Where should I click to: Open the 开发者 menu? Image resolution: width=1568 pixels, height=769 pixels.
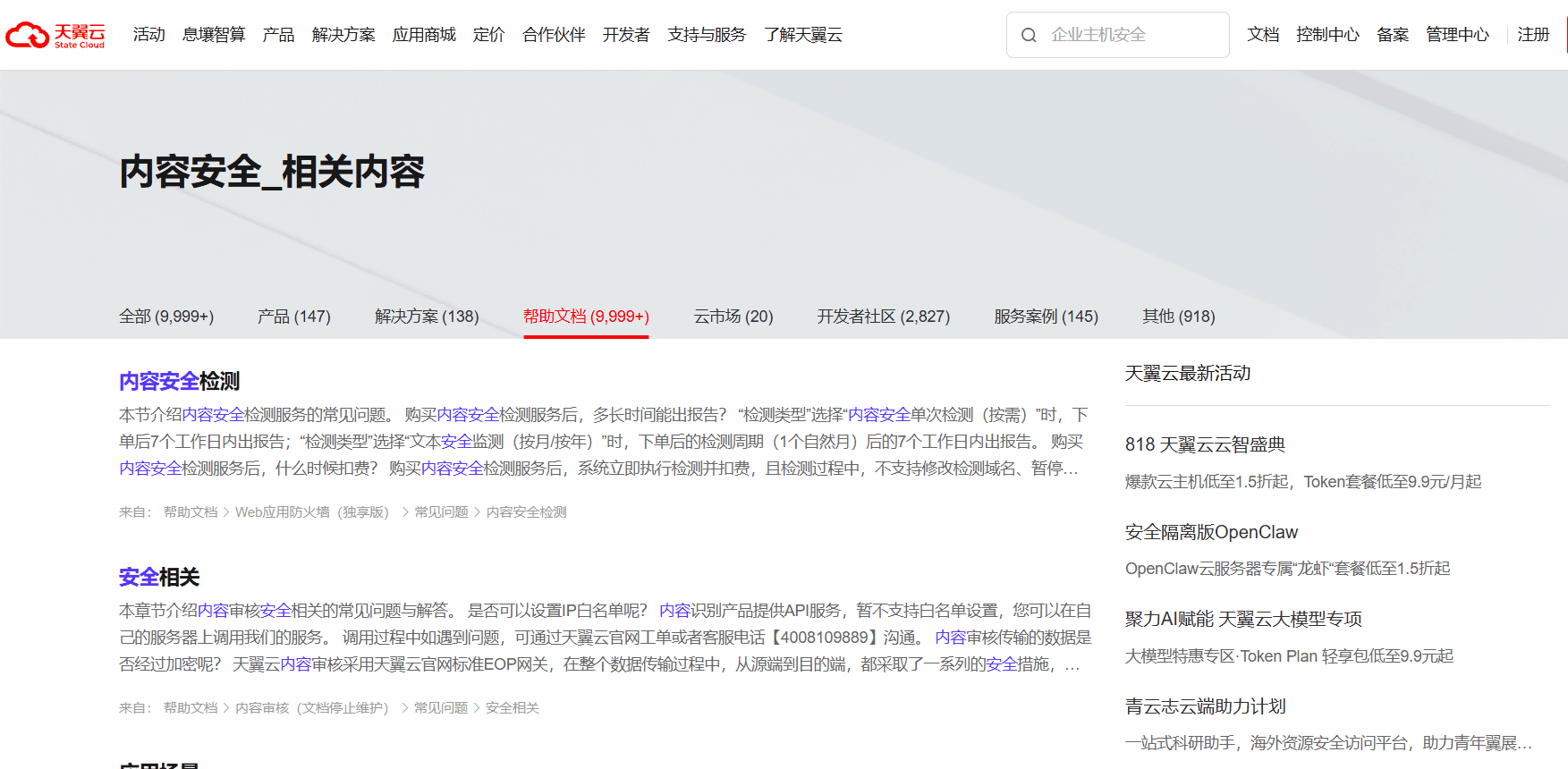coord(626,35)
